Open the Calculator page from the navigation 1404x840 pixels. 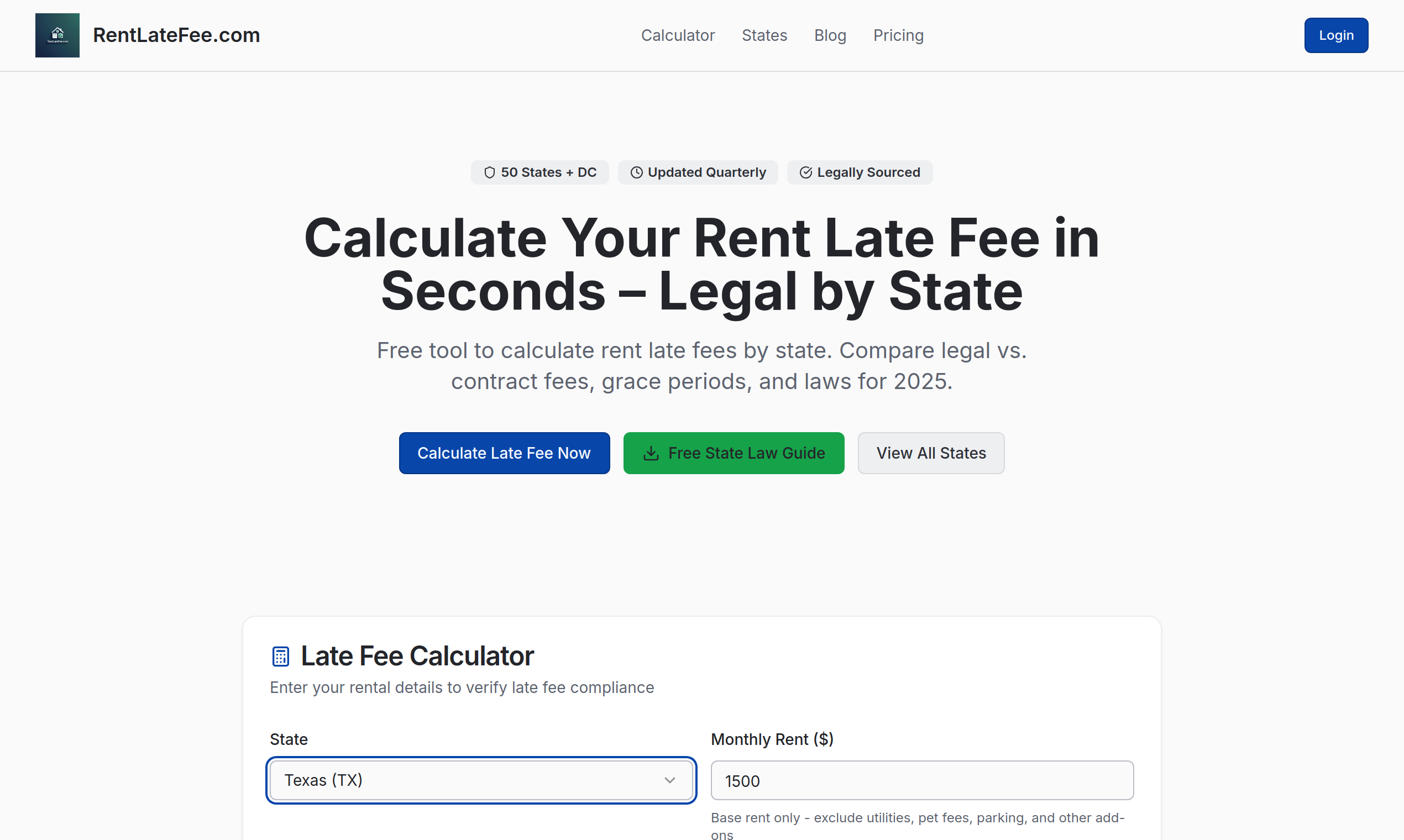coord(678,35)
